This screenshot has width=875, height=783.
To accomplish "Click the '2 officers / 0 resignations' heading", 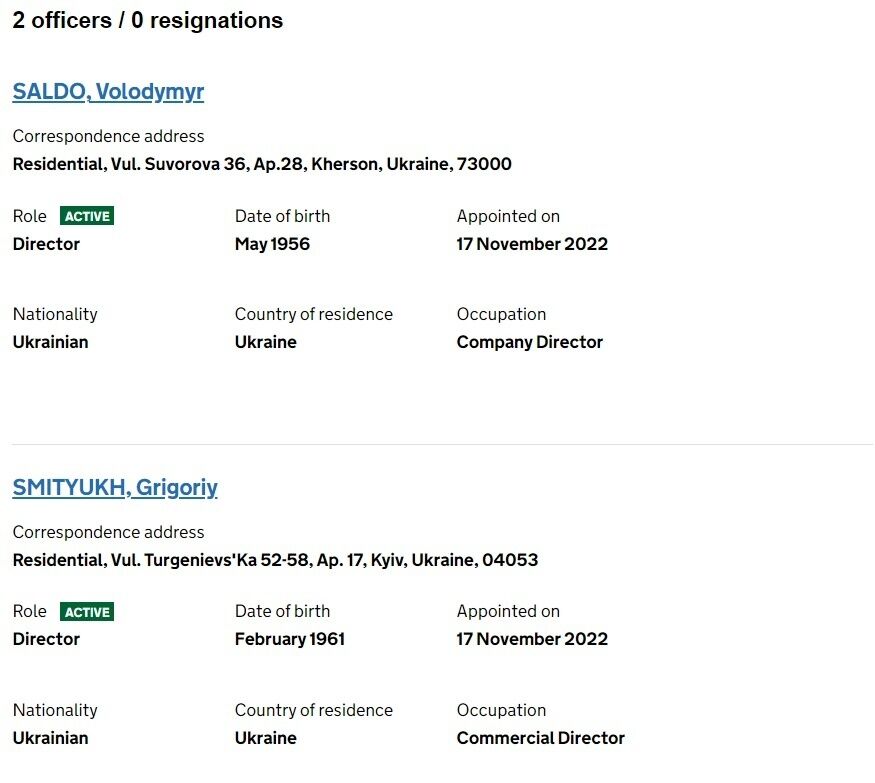I will (148, 20).
